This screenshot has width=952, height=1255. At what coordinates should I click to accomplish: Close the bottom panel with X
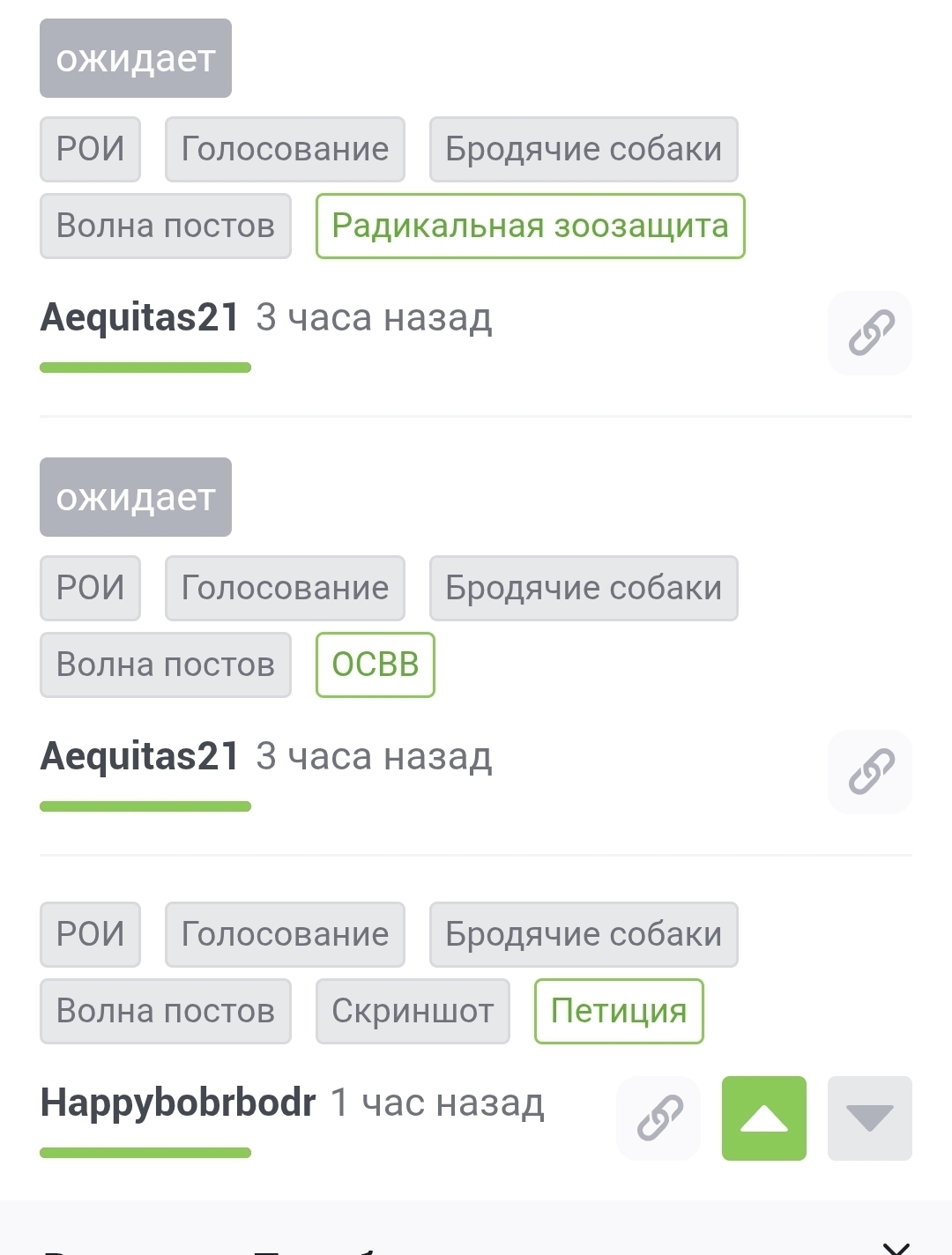(x=896, y=1246)
